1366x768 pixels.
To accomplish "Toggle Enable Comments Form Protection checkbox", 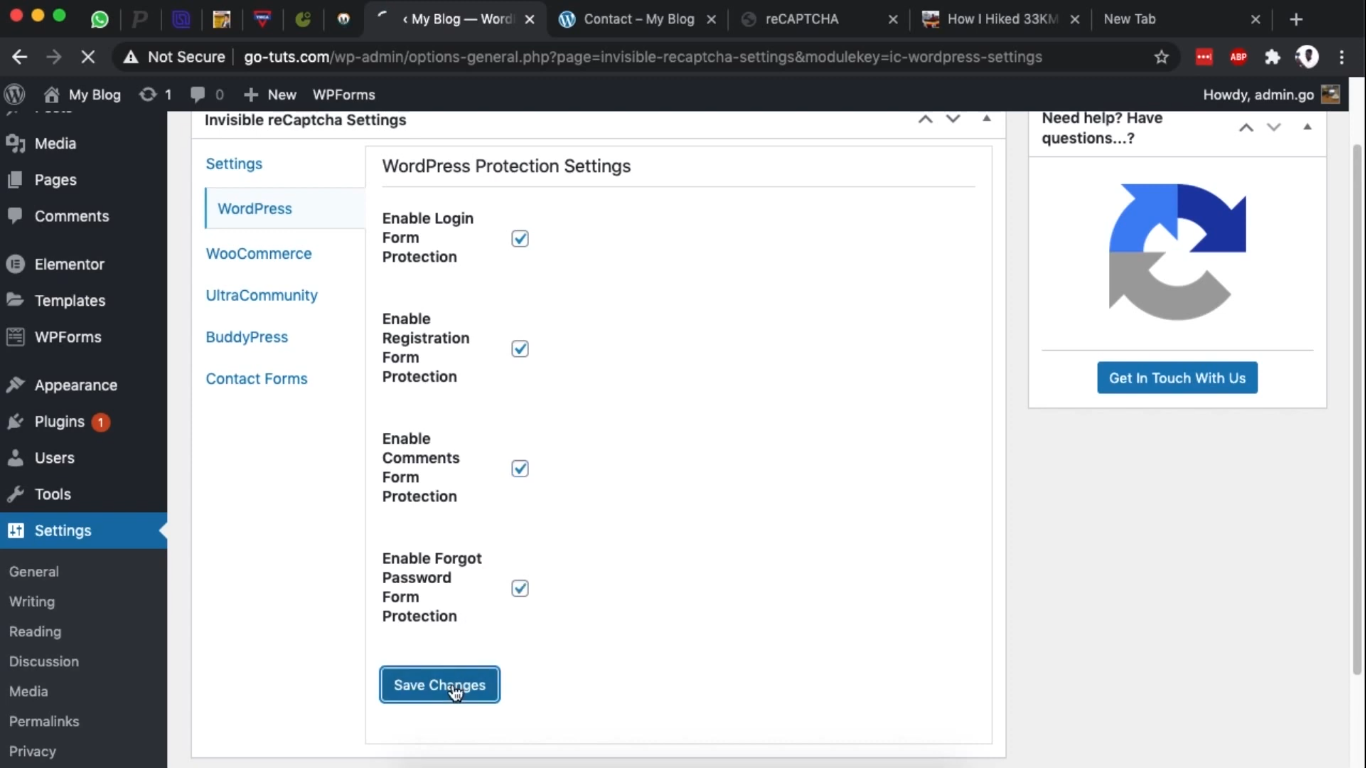I will coord(520,468).
